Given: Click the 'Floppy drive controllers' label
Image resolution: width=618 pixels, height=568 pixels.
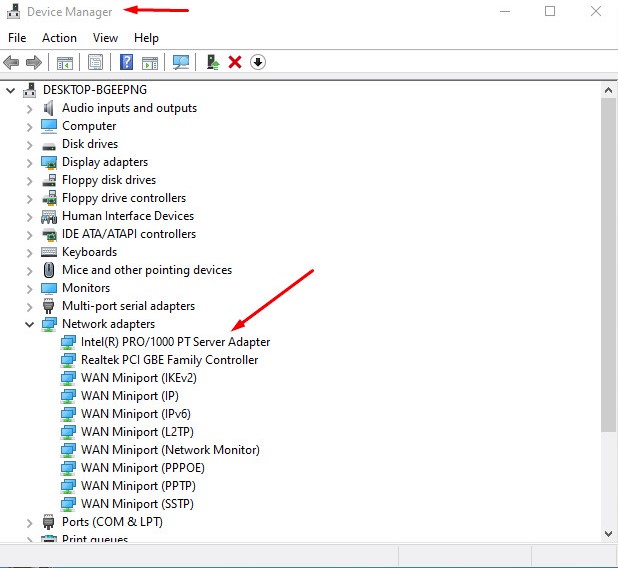Looking at the screenshot, I should point(124,198).
